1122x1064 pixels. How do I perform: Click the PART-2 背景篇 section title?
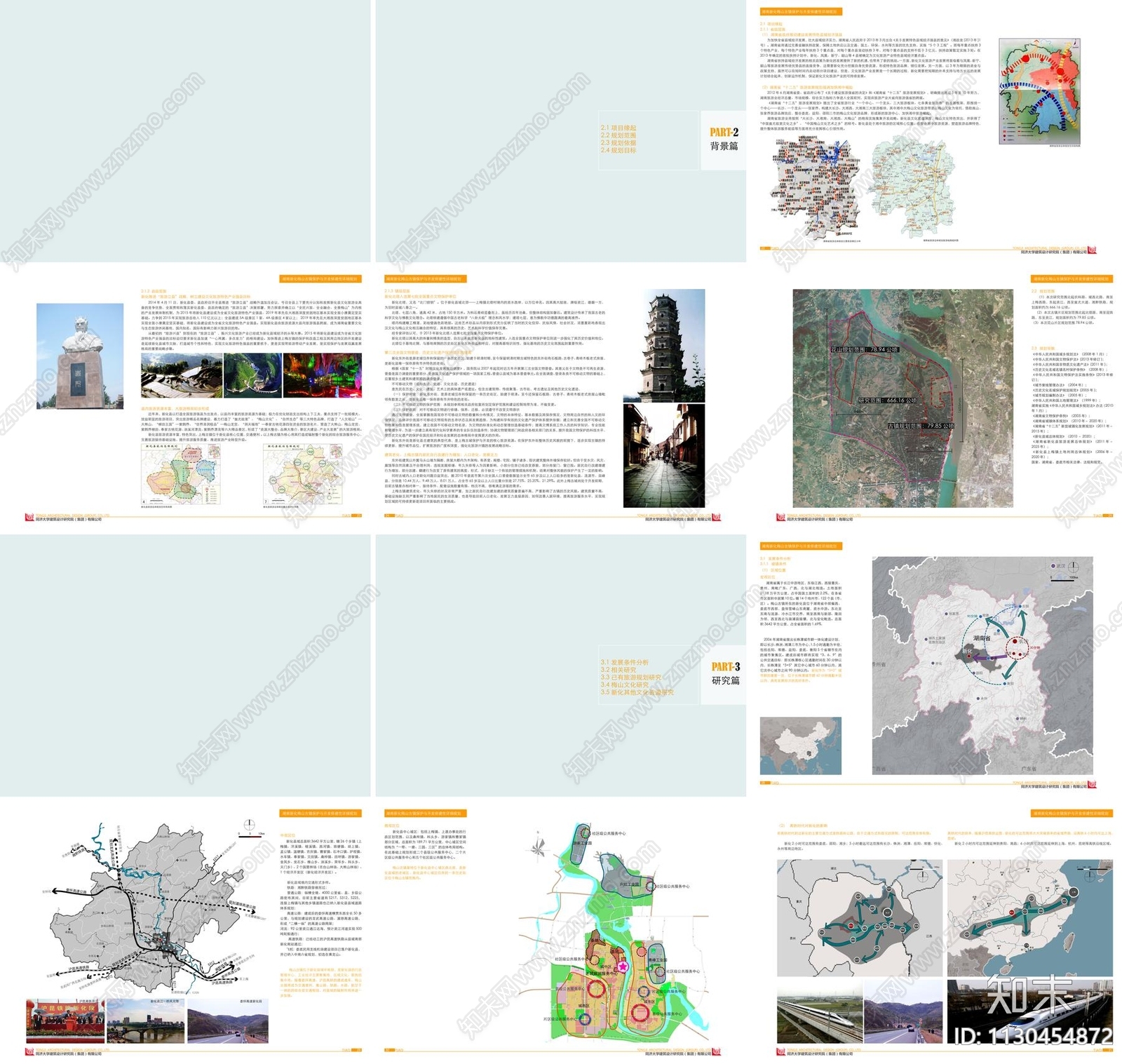724,139
